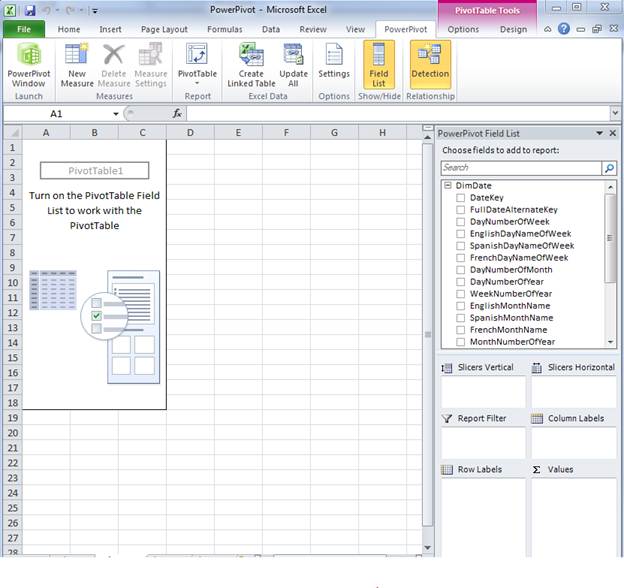Switch to the Design tab
Screen dimensions: 624x588
pos(513,29)
